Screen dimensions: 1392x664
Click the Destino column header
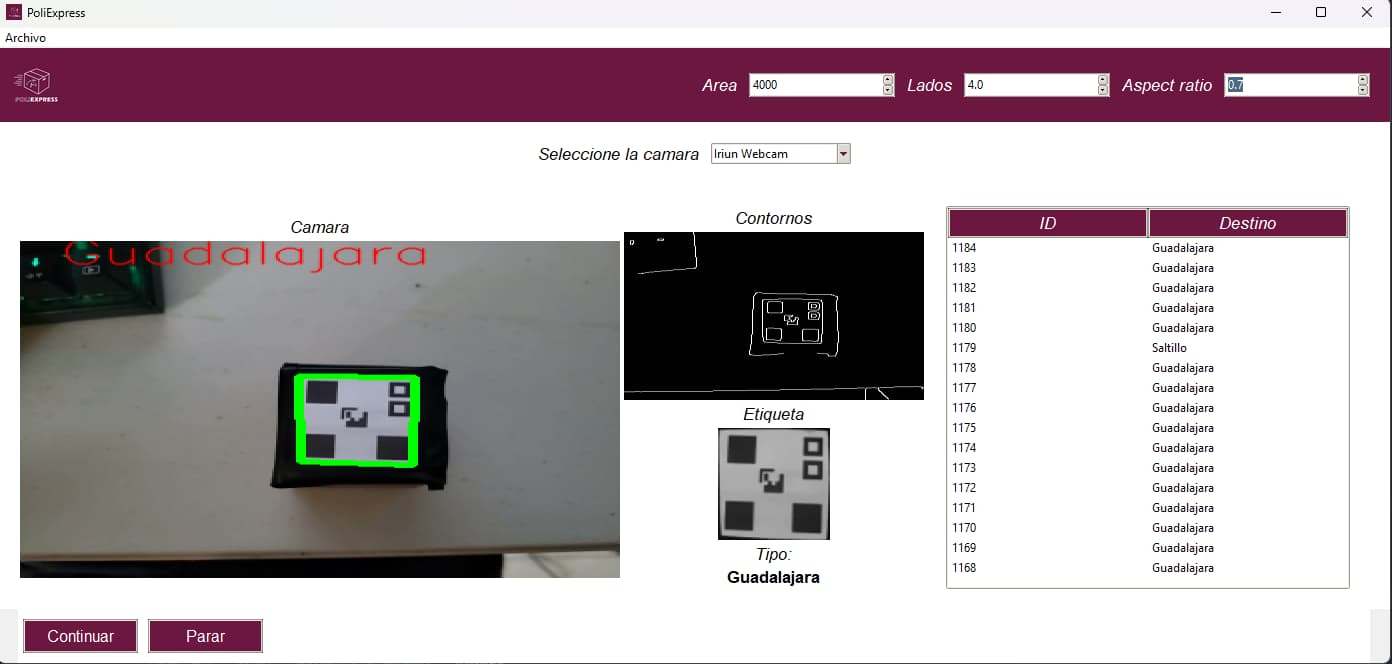click(x=1248, y=222)
